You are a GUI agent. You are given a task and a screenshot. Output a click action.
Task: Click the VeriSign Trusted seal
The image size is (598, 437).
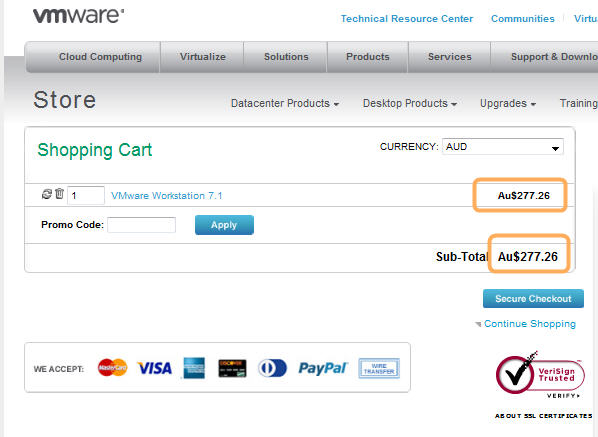(540, 374)
